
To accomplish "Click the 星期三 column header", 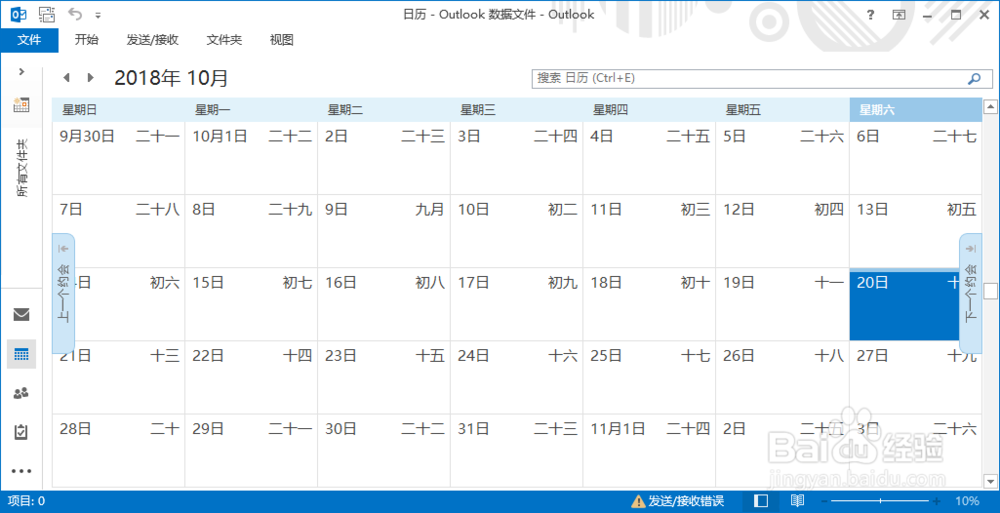I will (517, 110).
